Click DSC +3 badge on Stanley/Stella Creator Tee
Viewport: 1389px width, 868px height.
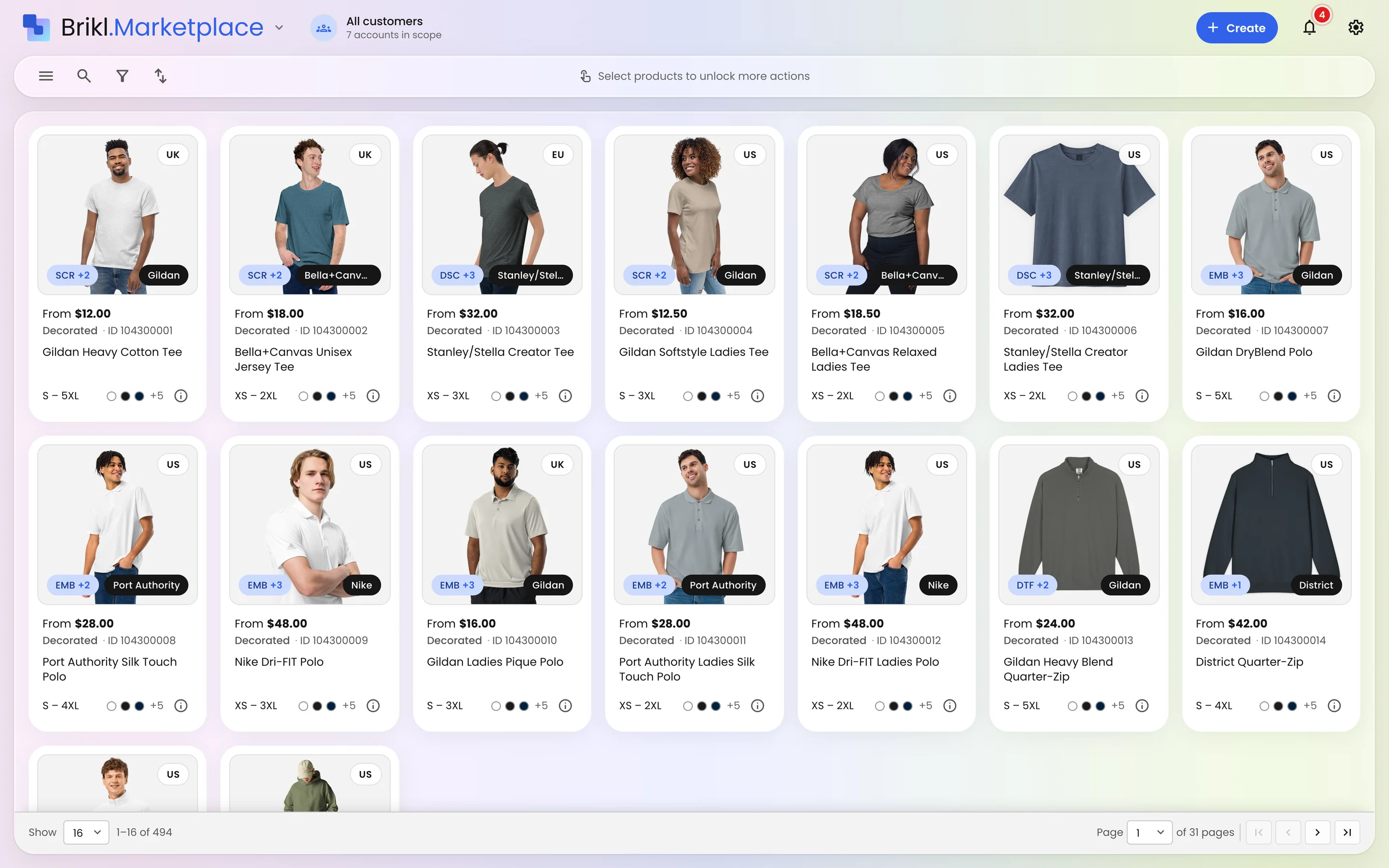coord(457,275)
